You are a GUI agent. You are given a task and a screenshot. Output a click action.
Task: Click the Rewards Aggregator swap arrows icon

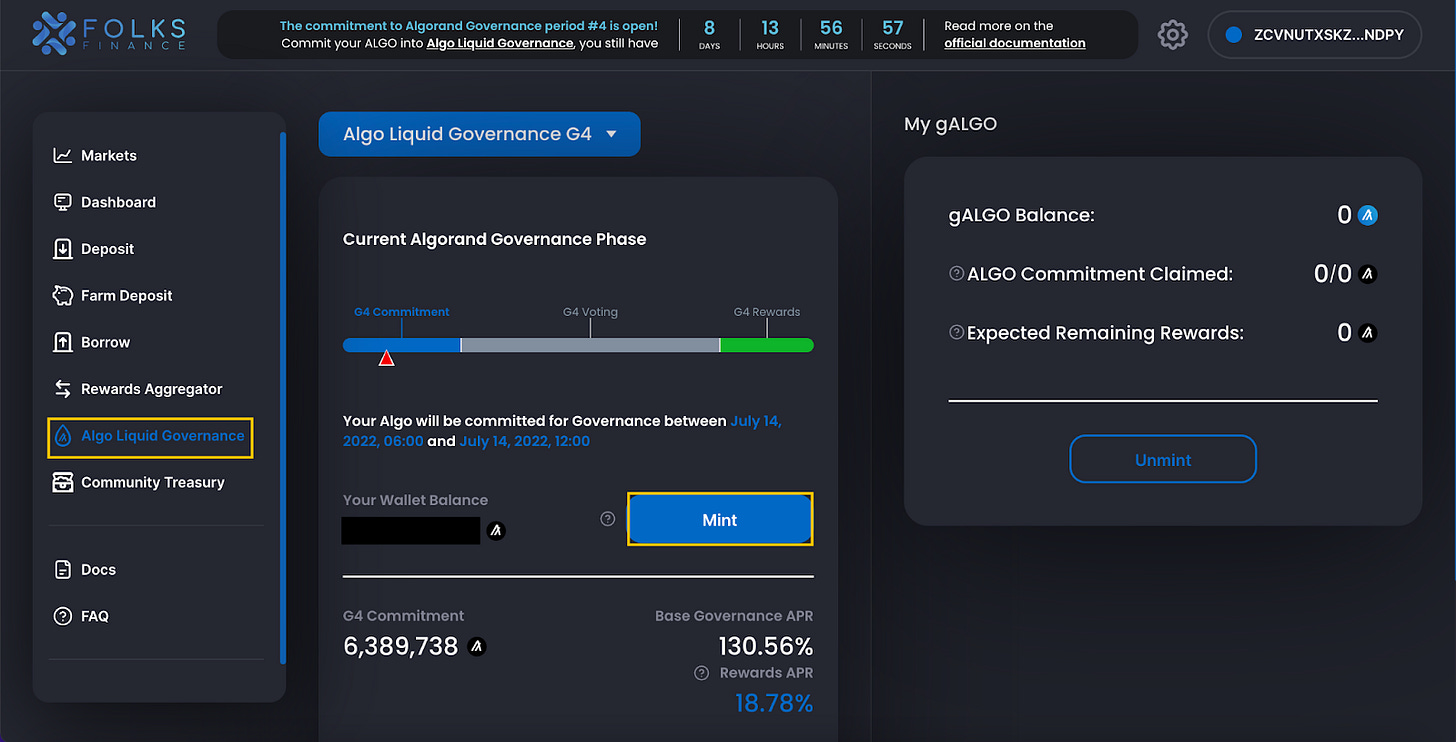coord(62,389)
